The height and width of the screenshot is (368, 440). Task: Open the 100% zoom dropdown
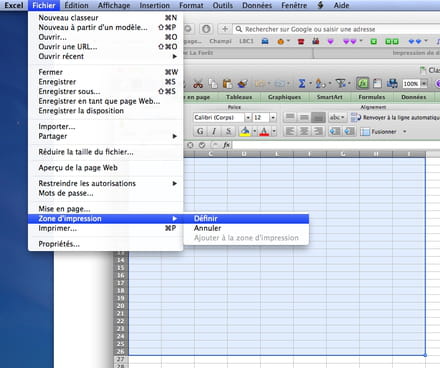click(x=424, y=84)
